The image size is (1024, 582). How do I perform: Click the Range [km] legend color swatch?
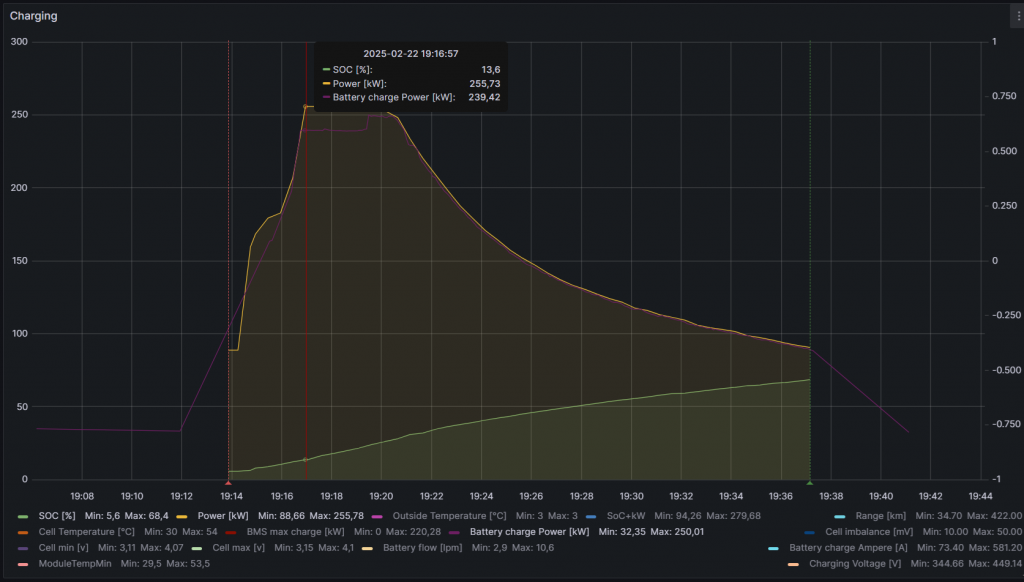pos(811,516)
